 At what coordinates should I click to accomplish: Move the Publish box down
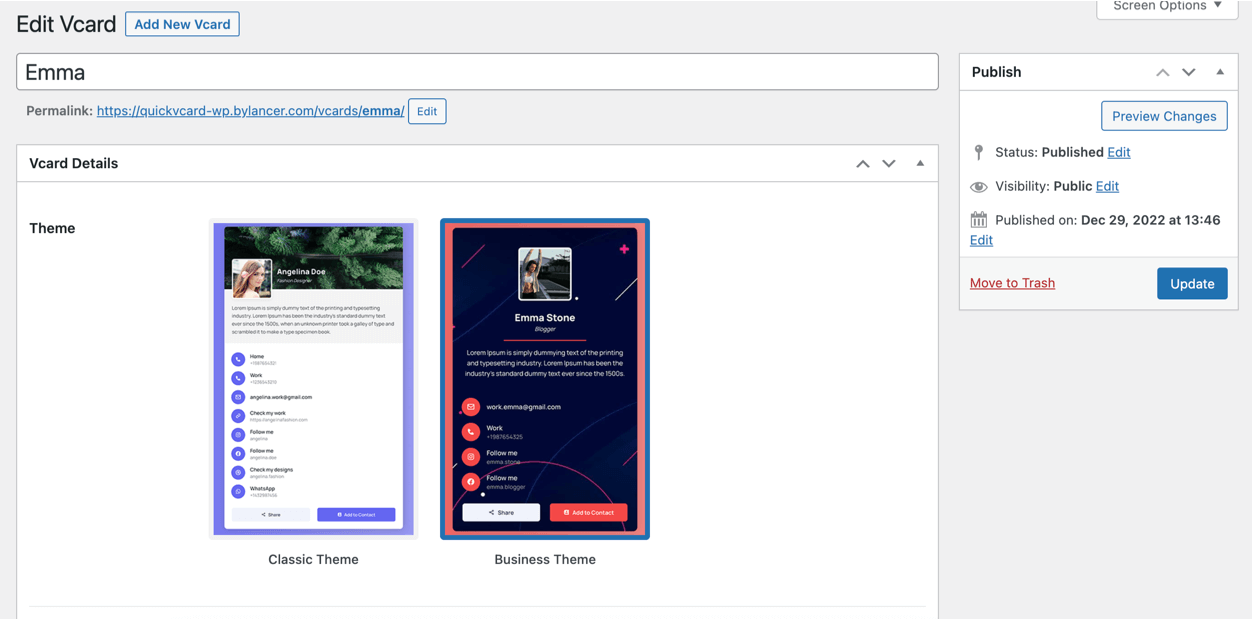point(1189,72)
